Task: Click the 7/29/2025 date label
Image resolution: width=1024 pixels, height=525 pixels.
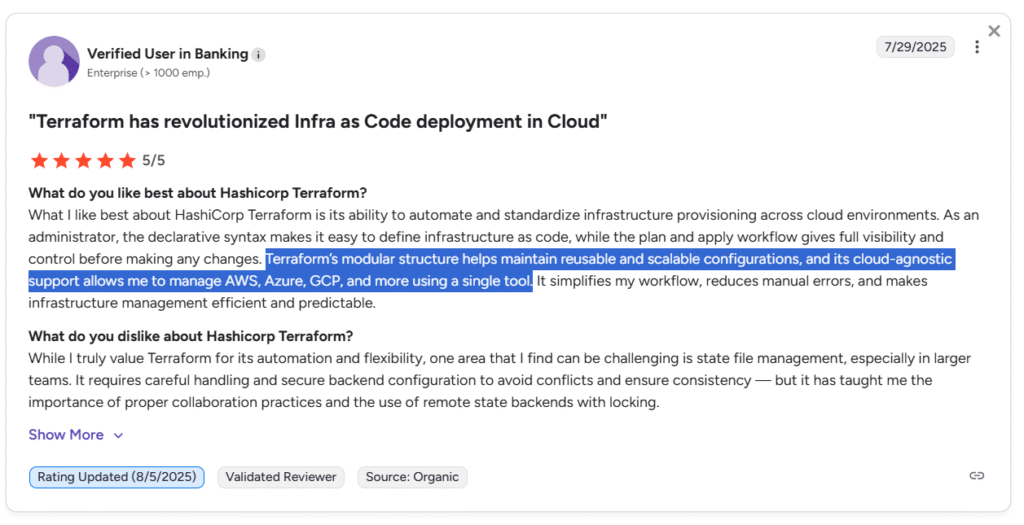Action: pos(915,47)
